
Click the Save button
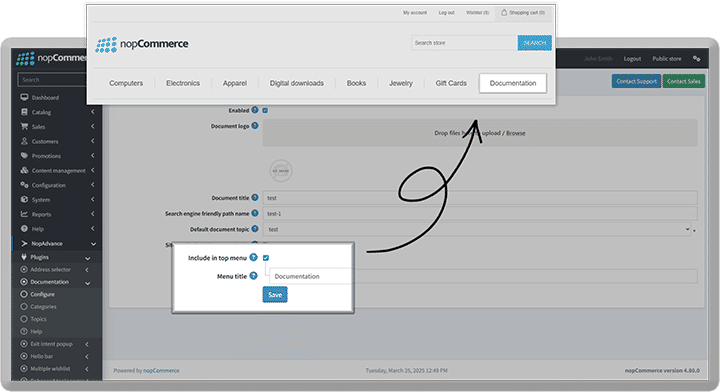(x=275, y=295)
